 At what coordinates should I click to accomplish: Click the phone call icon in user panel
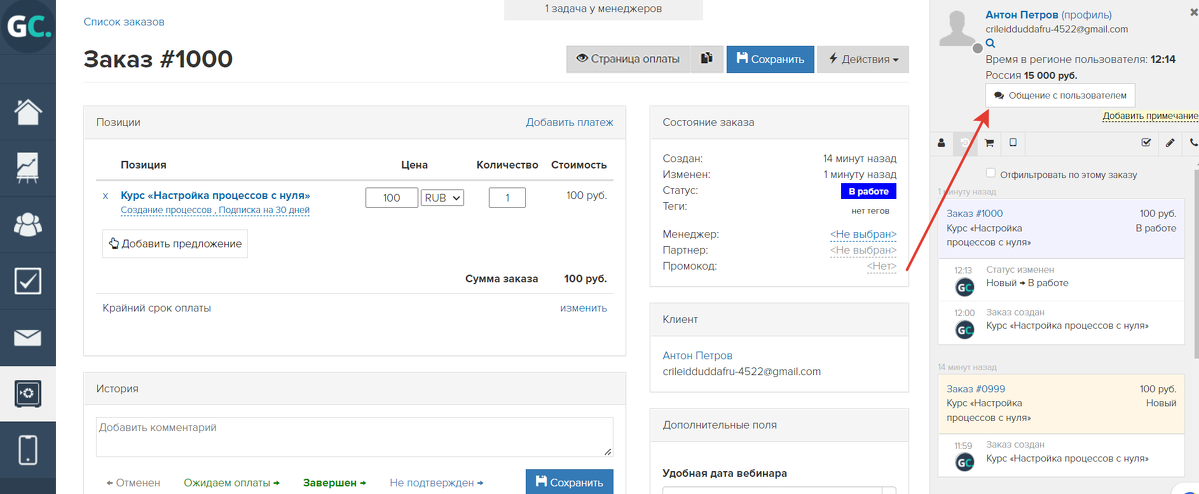pyautogui.click(x=1192, y=142)
